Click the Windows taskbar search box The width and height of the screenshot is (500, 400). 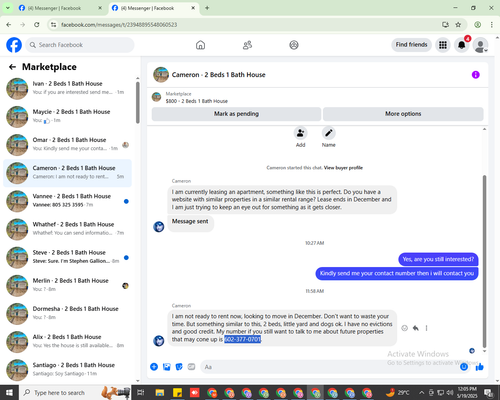[75, 392]
